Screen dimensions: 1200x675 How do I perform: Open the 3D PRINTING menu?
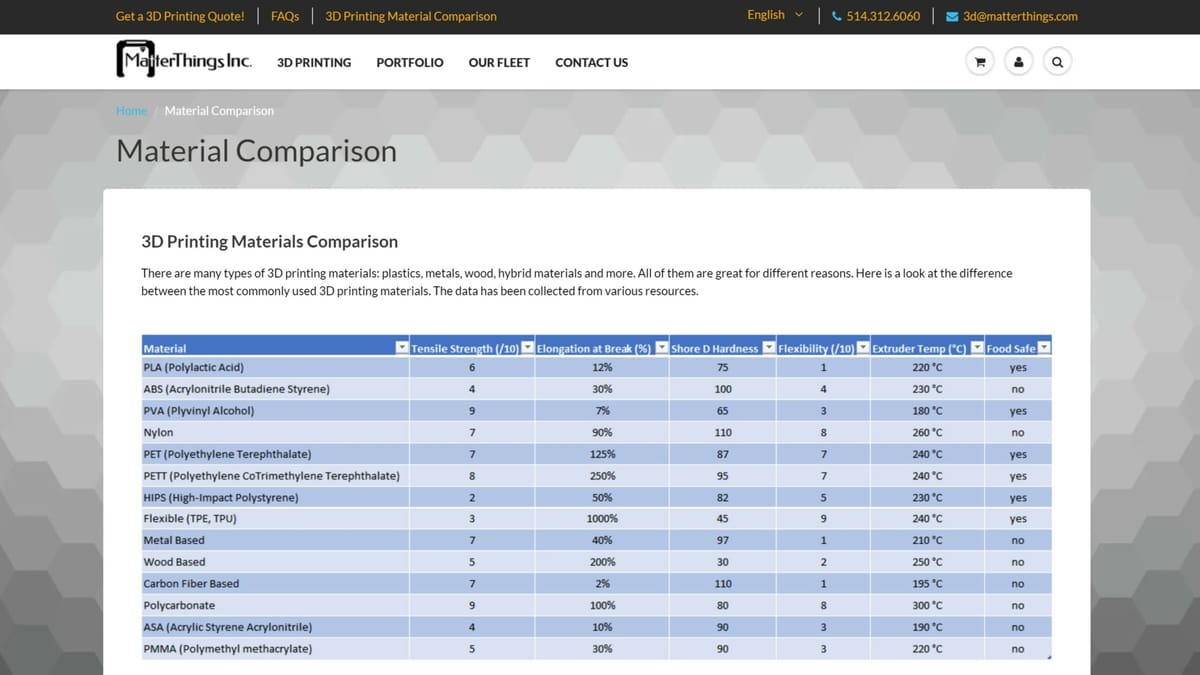[x=314, y=62]
